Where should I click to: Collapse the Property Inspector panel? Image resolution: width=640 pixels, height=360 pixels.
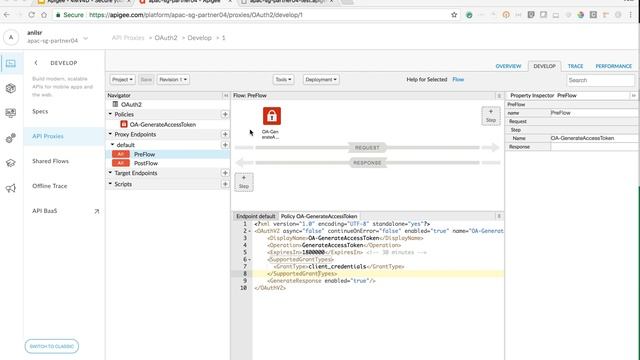(x=633, y=95)
